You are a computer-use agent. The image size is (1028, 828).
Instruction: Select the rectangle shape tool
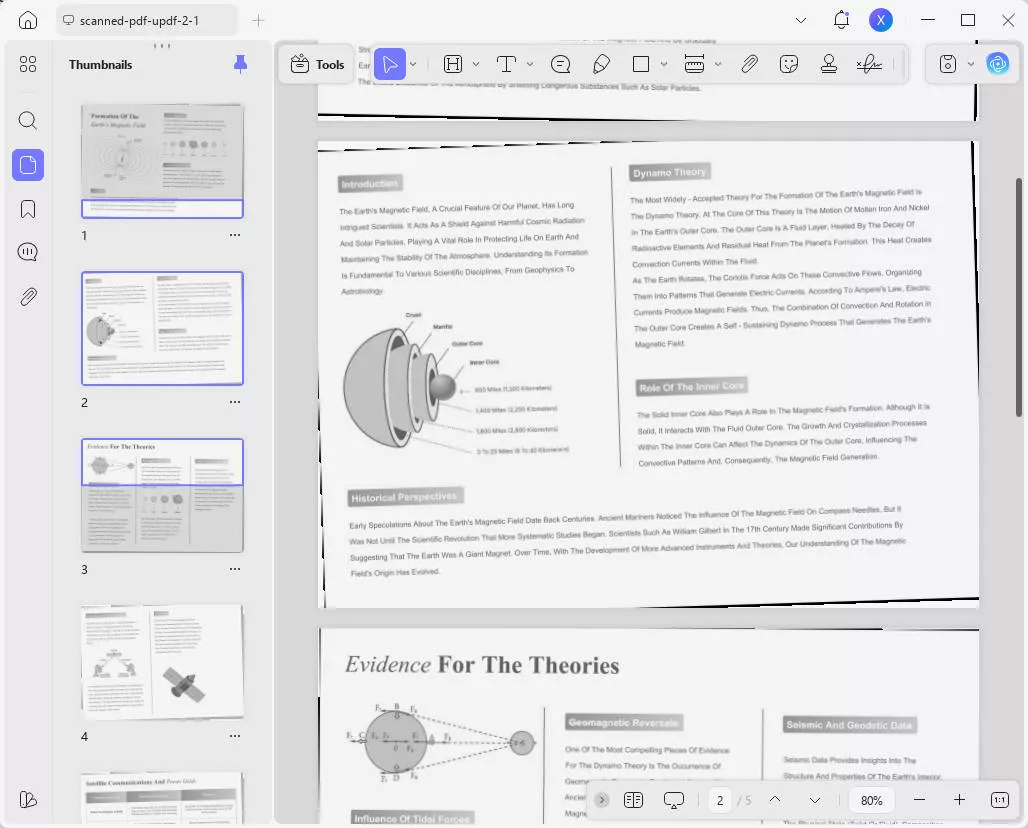click(641, 64)
